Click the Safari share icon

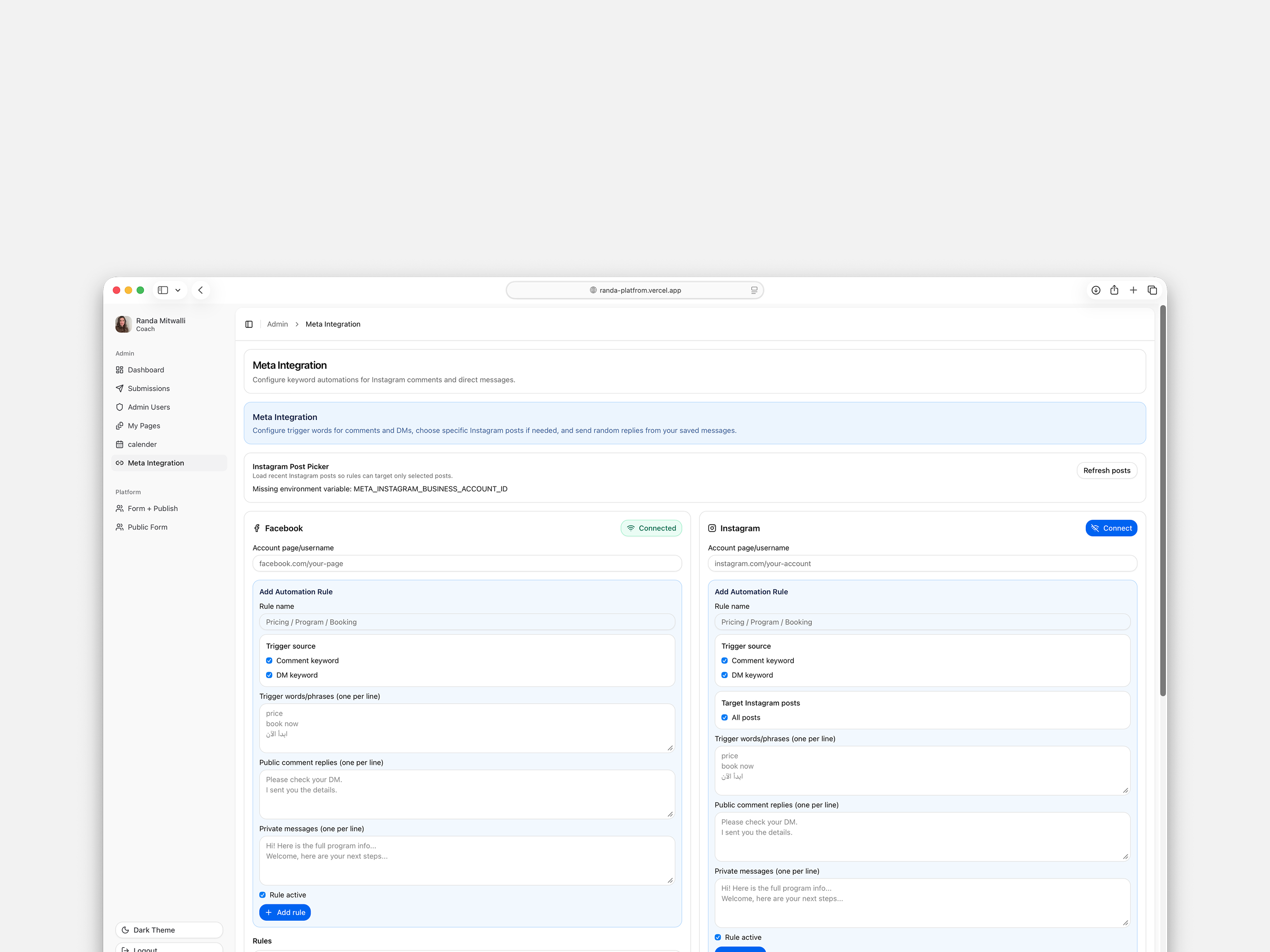coord(1114,290)
